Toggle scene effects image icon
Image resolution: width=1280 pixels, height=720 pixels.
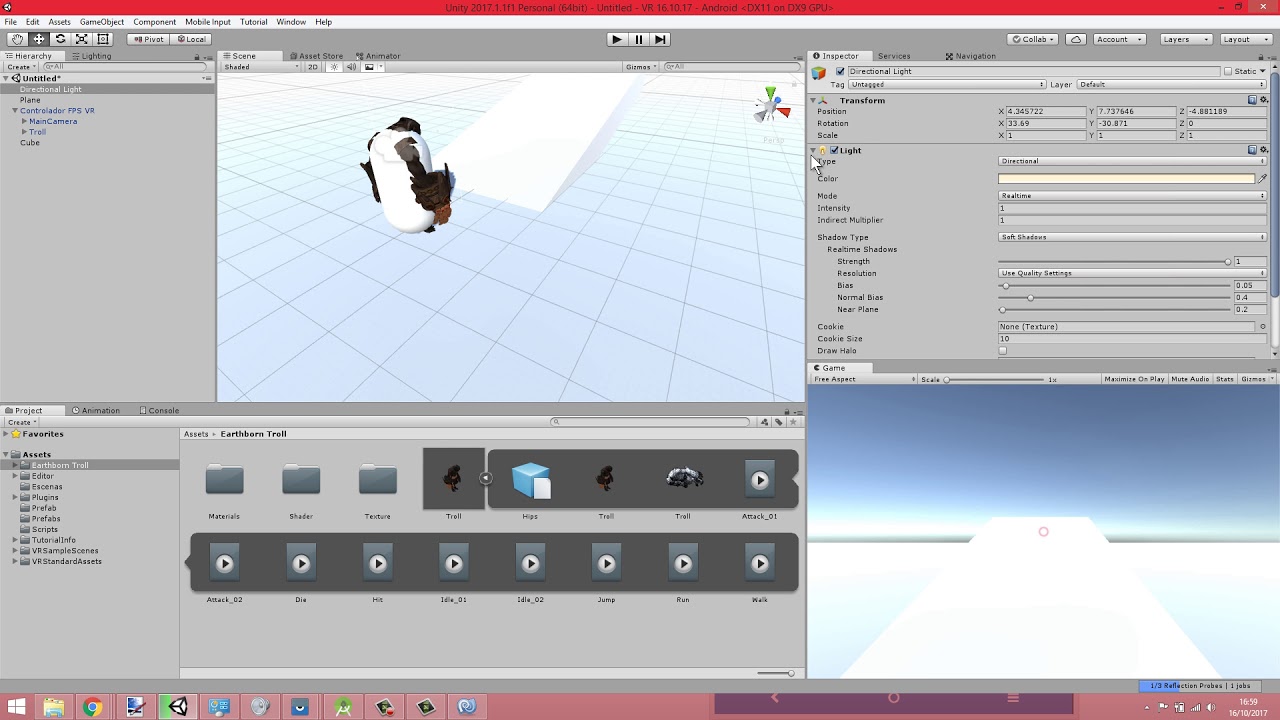click(x=369, y=67)
